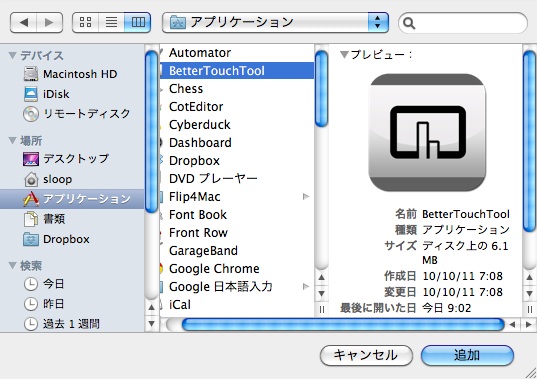Open the 書類 documents icon
The height and width of the screenshot is (379, 537).
coord(30,219)
